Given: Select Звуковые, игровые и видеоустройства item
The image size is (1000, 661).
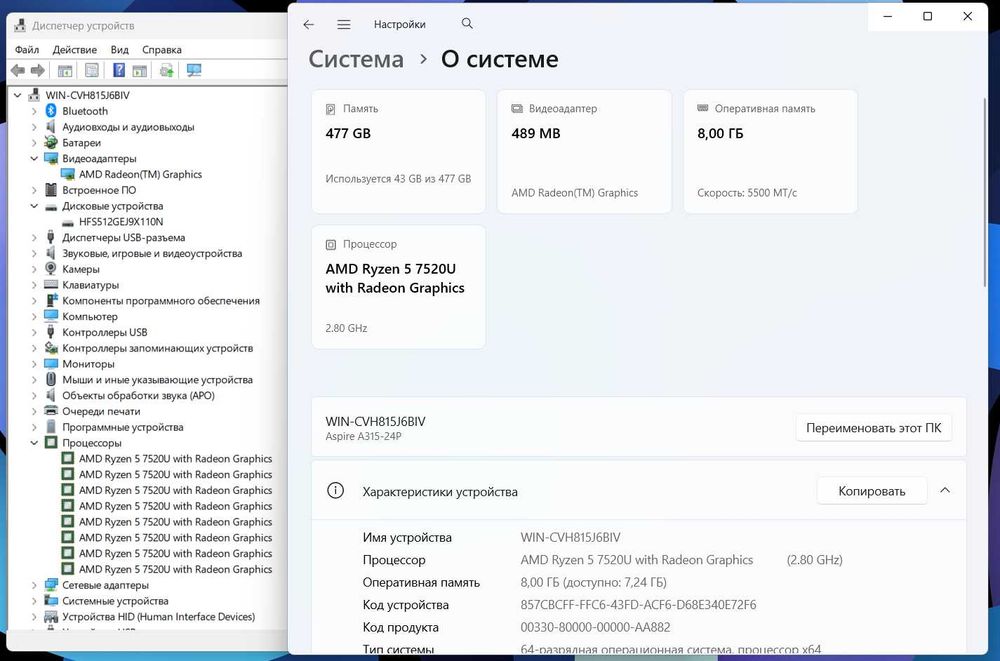Looking at the screenshot, I should click(x=152, y=253).
